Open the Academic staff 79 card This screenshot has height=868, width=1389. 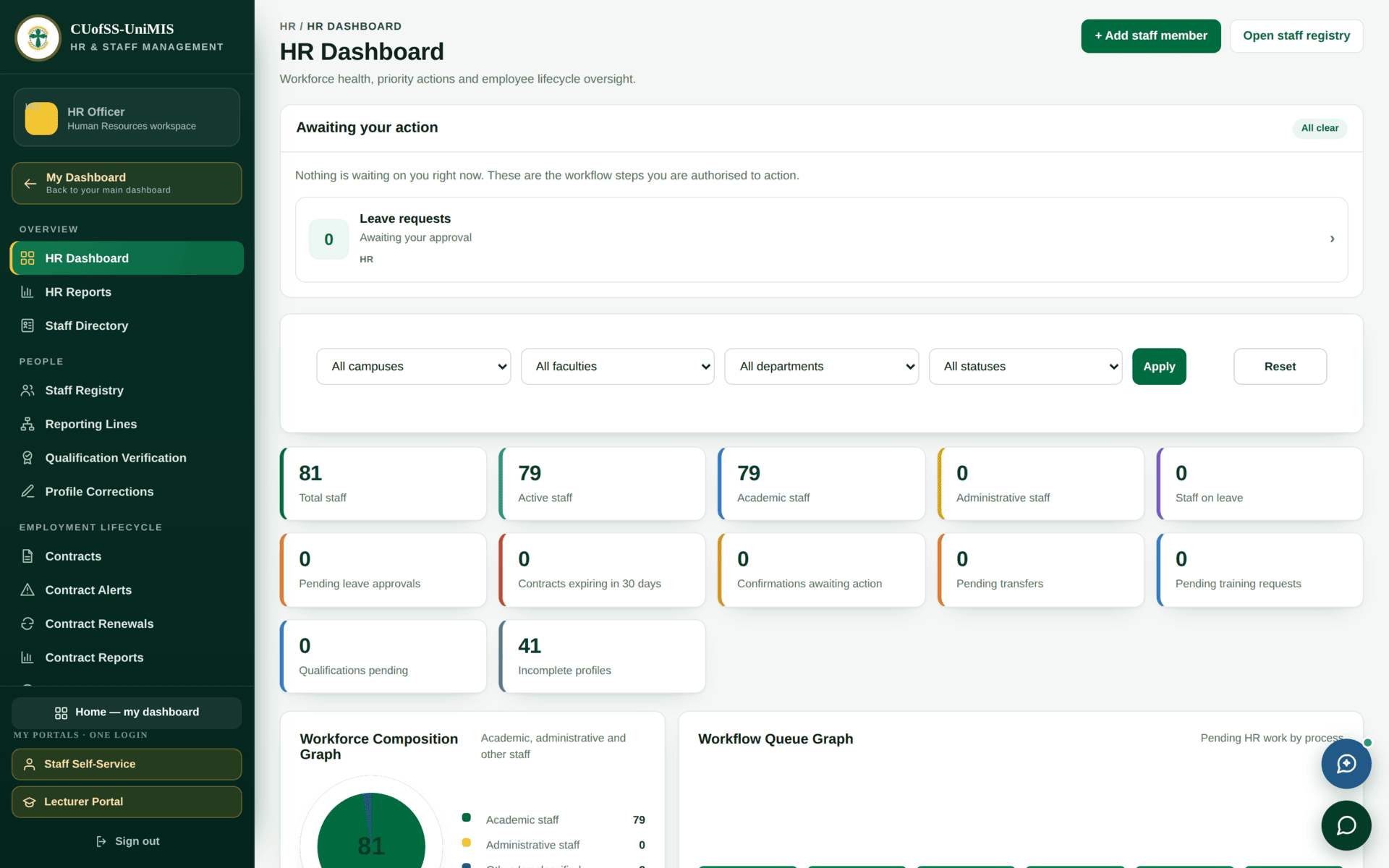click(822, 484)
